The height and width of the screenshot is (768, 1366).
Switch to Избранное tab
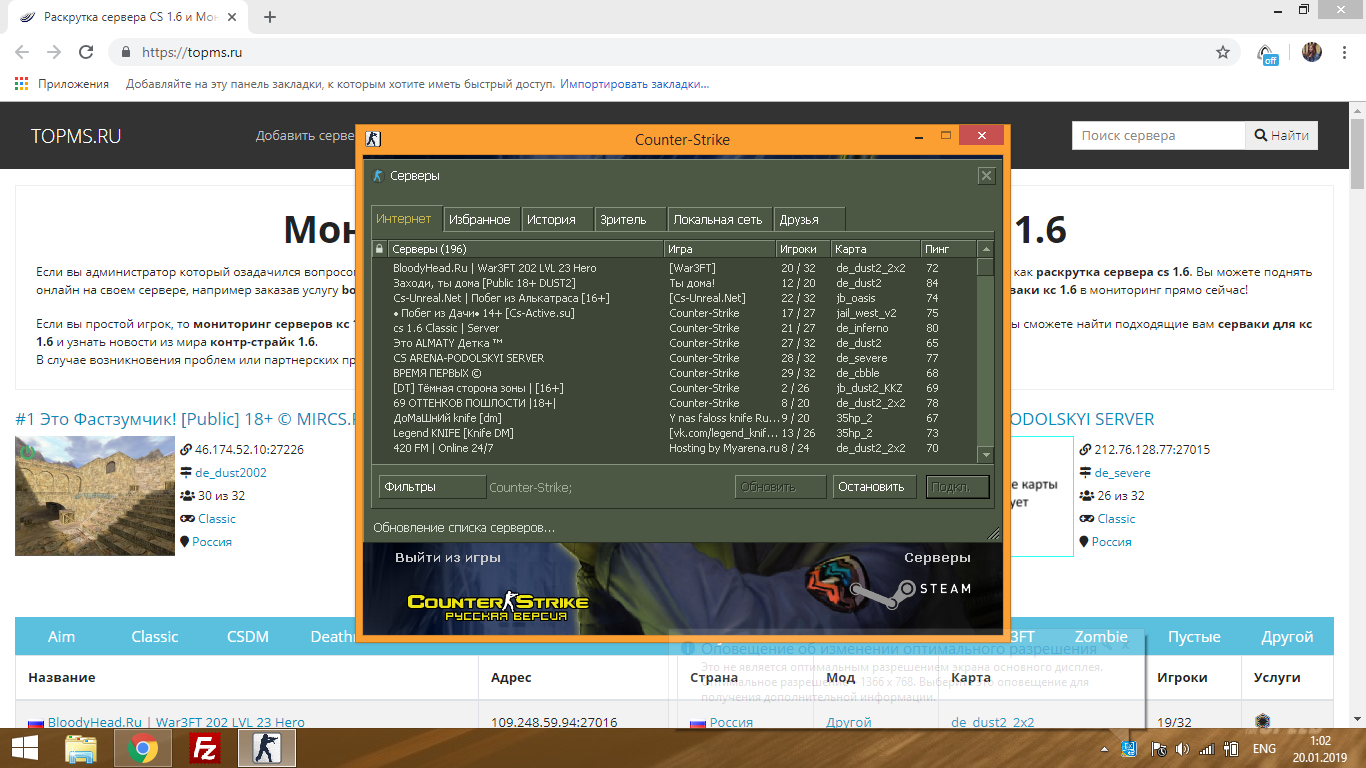[x=480, y=219]
